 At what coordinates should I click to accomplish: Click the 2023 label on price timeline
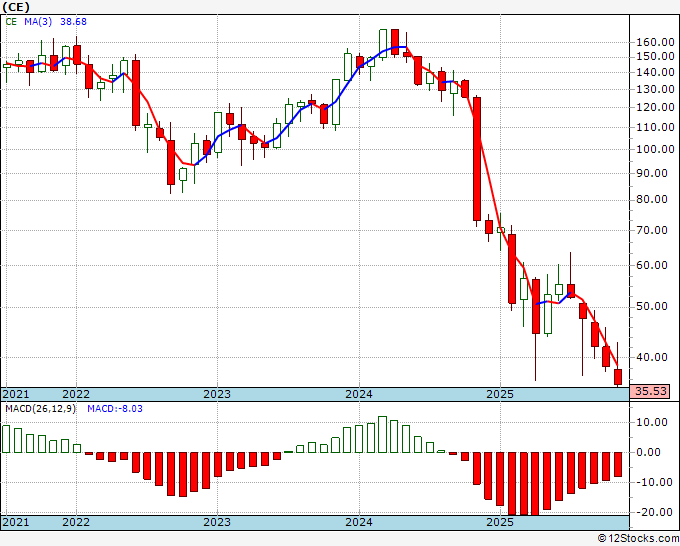[217, 394]
